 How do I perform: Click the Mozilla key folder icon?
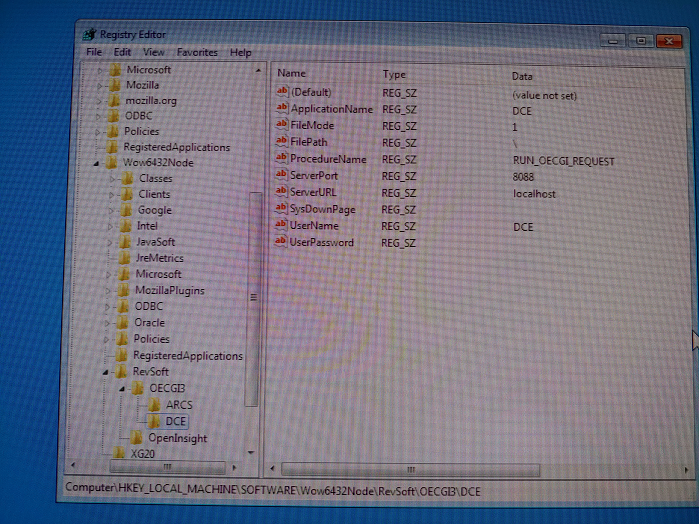point(115,85)
